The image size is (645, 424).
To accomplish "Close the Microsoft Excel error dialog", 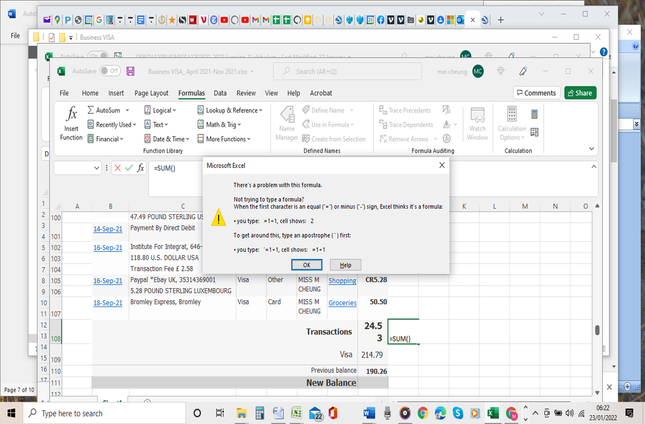I will point(442,165).
